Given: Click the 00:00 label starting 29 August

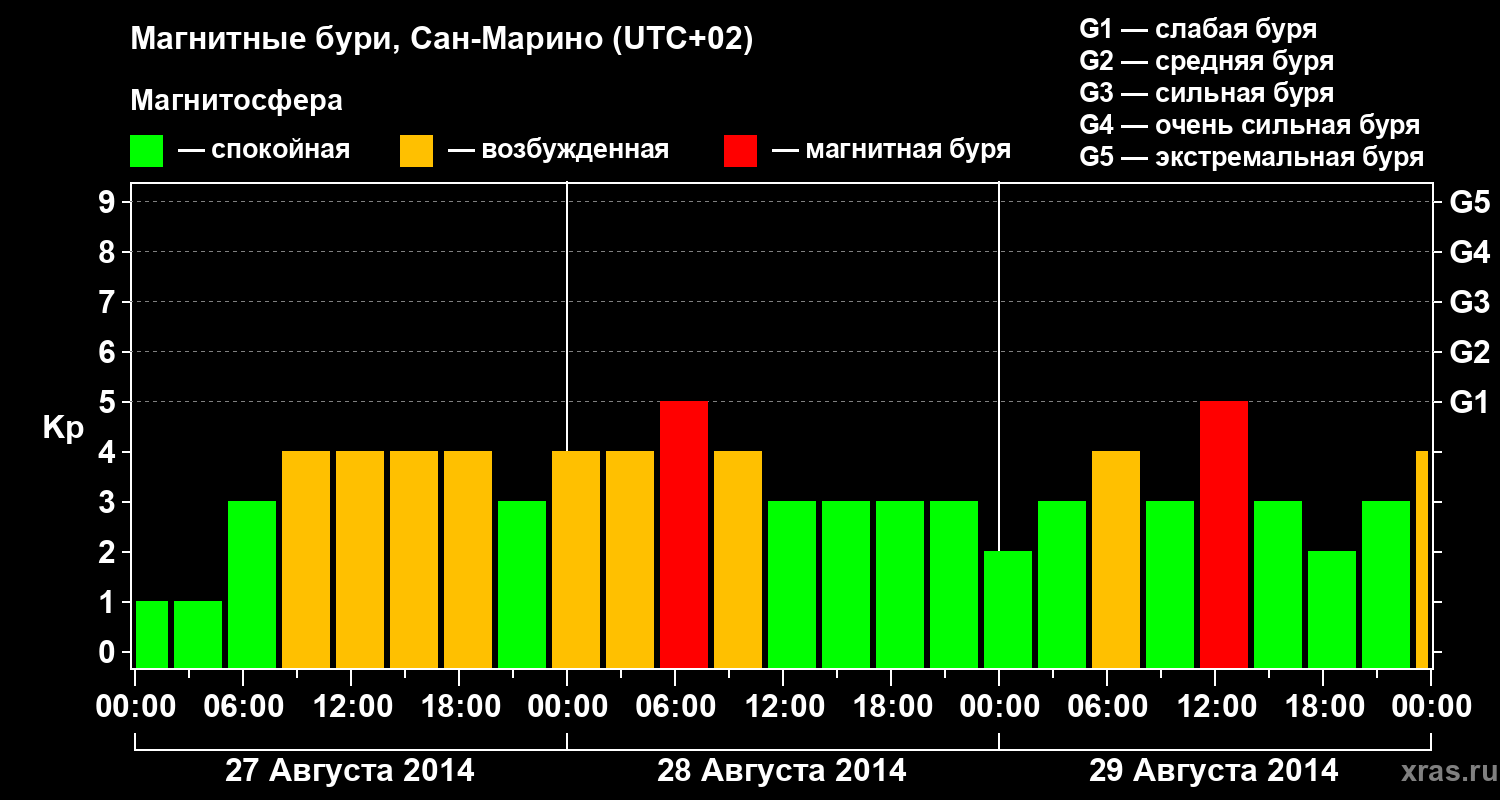Looking at the screenshot, I should 999,707.
